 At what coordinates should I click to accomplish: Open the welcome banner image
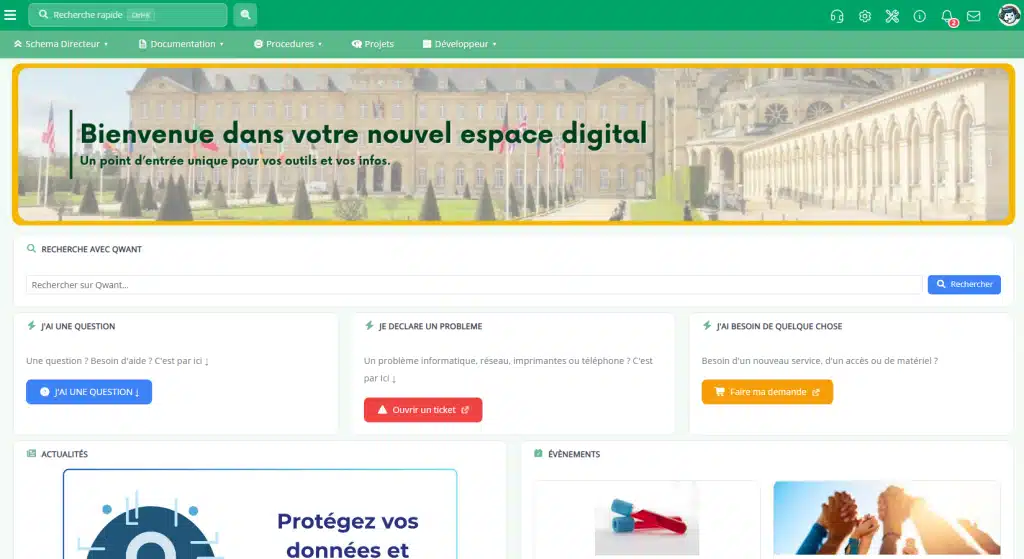pos(513,144)
